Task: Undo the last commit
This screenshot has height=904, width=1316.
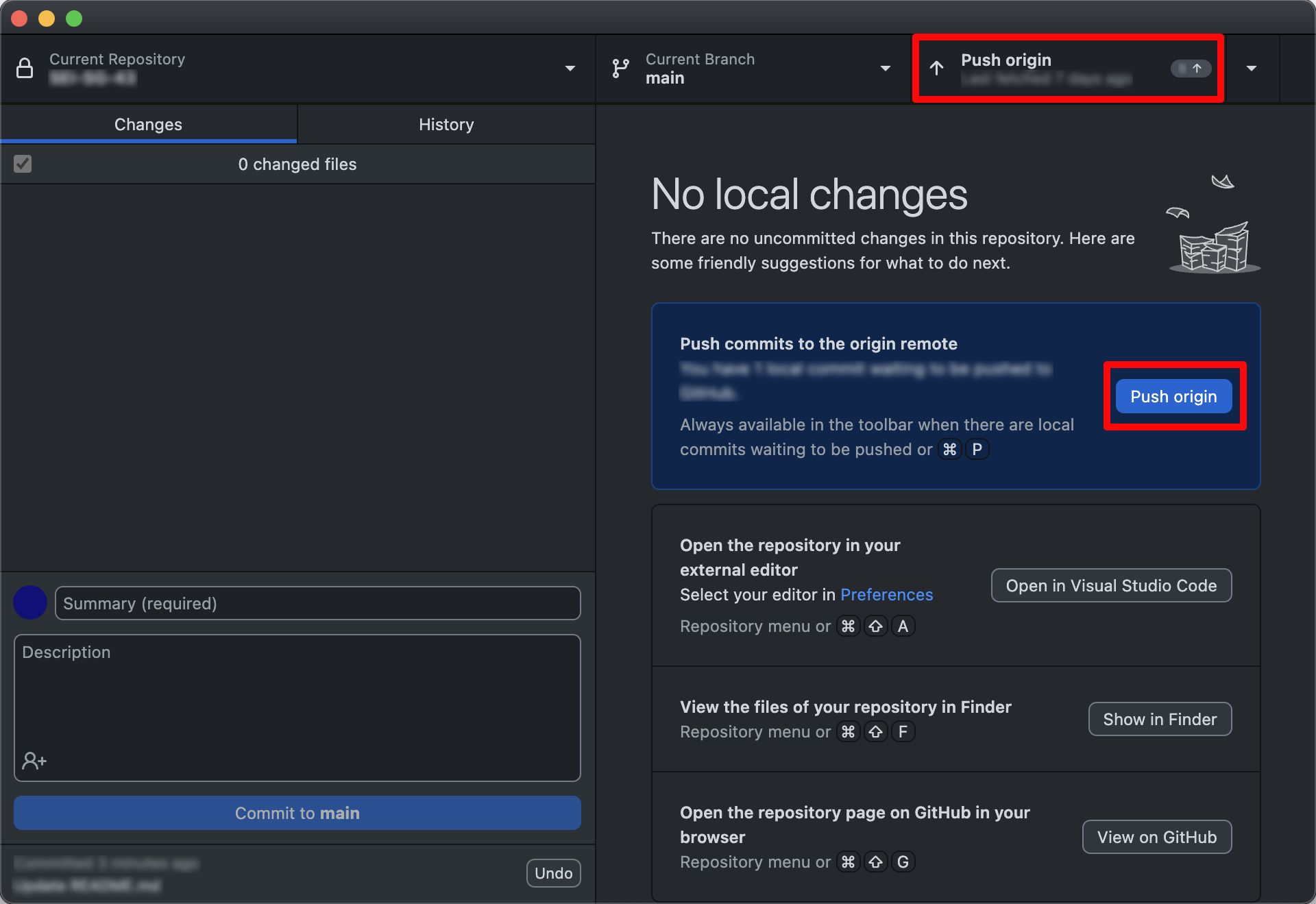Action: pyautogui.click(x=553, y=873)
